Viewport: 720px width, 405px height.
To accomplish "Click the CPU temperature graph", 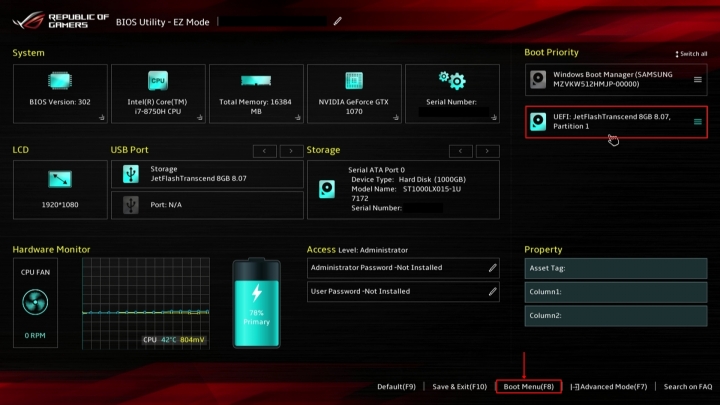I will pyautogui.click(x=146, y=303).
